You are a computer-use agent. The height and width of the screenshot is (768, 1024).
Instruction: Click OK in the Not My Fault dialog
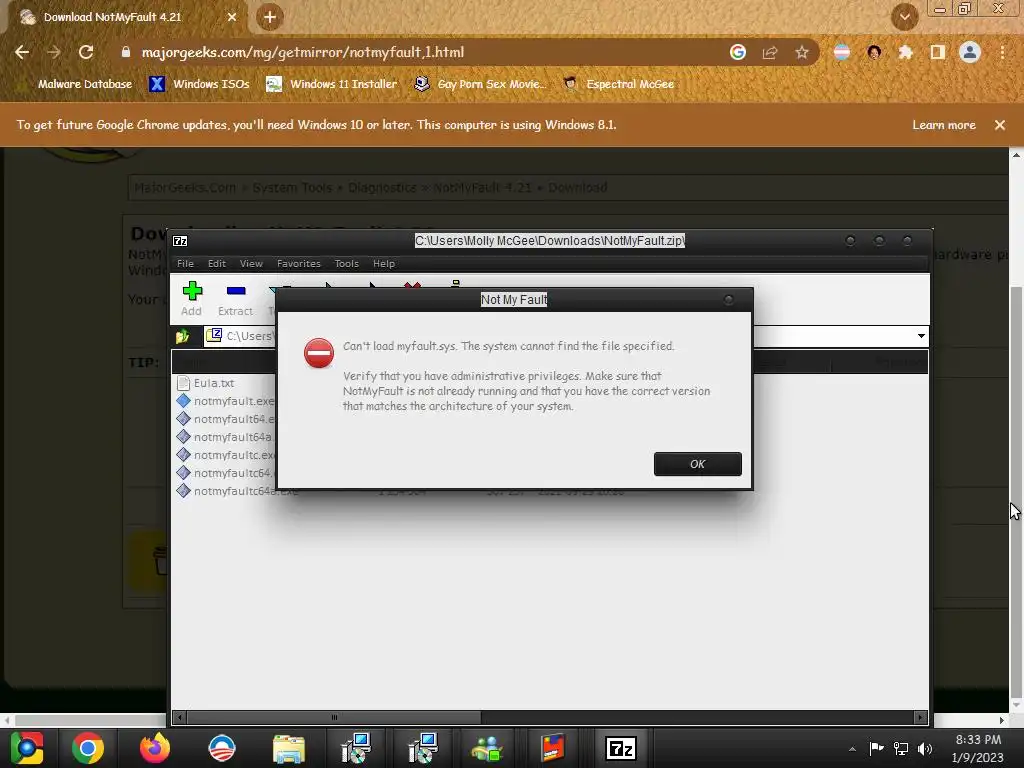click(697, 464)
